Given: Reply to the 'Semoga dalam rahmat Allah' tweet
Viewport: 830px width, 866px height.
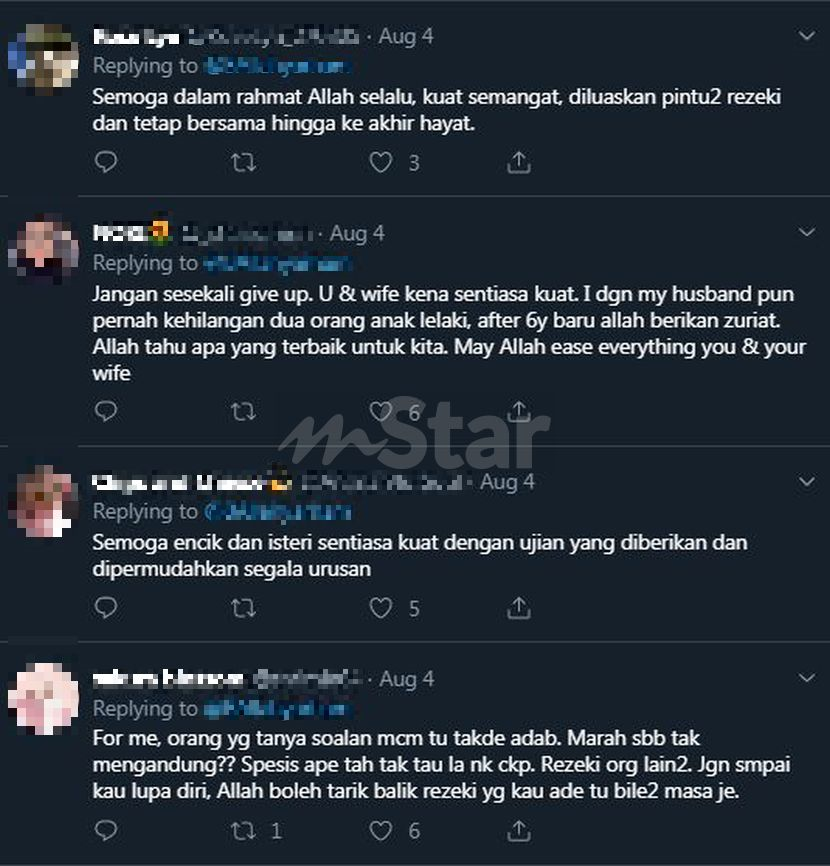Looking at the screenshot, I should coord(105,162).
